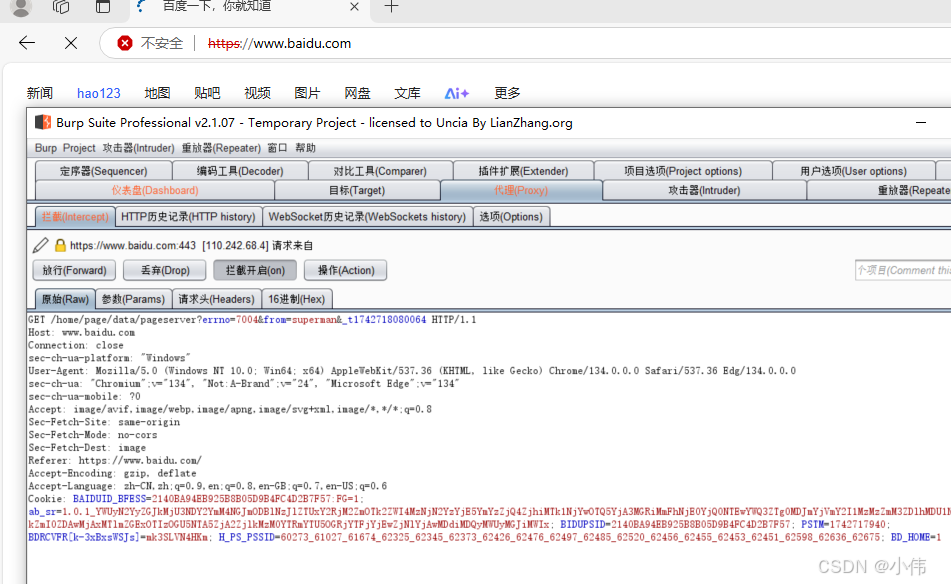Select the 拦截(Intercept) sub-tab
The width and height of the screenshot is (951, 584).
coord(75,216)
